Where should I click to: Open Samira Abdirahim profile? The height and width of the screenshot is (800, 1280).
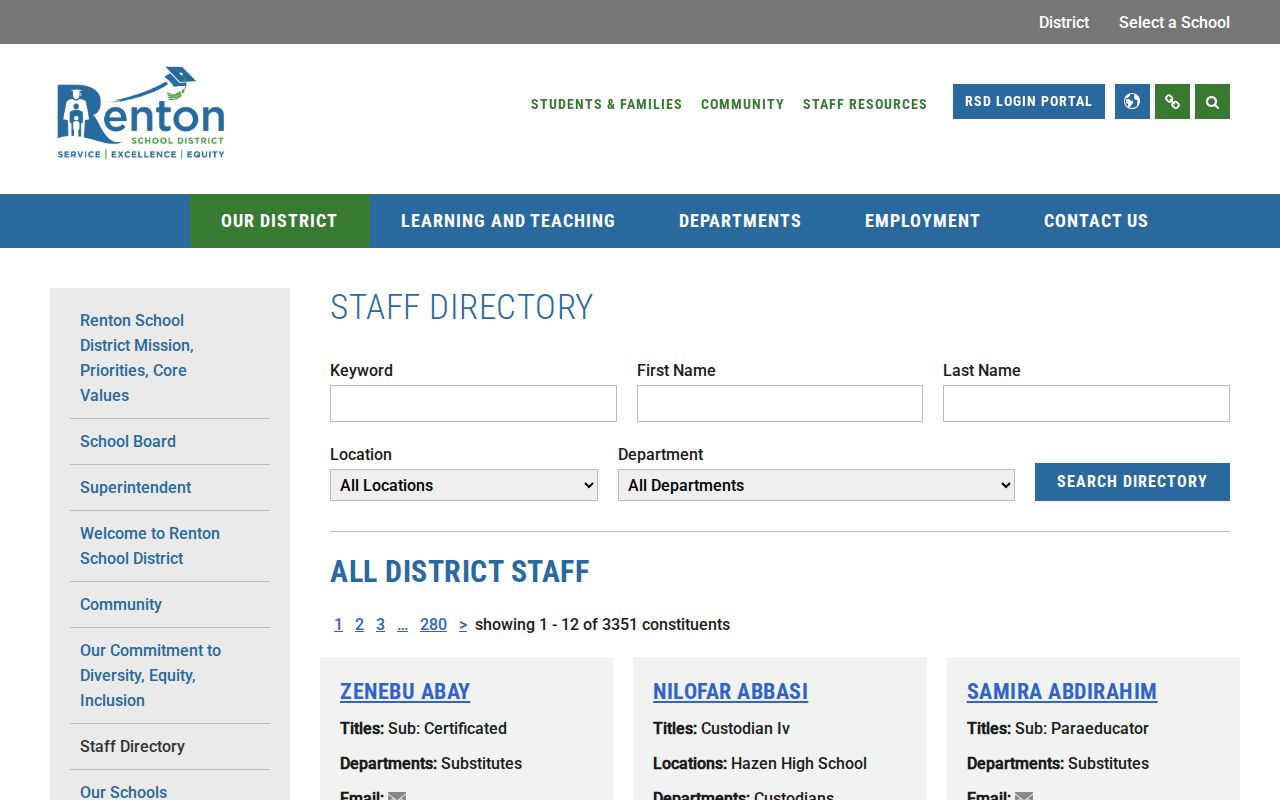pyautogui.click(x=1062, y=691)
